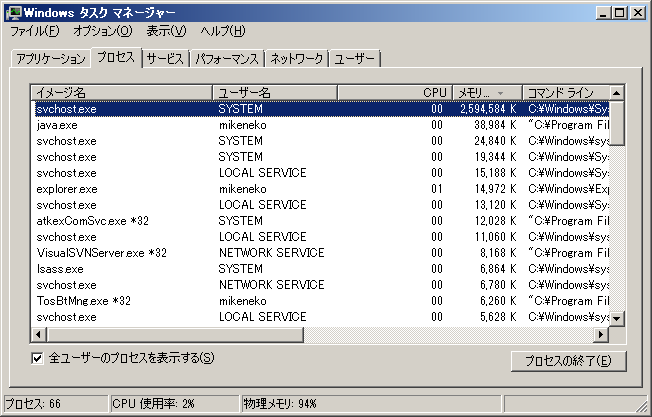The width and height of the screenshot is (652, 417).
Task: Select the explorer.exe process
Action: (x=320, y=189)
